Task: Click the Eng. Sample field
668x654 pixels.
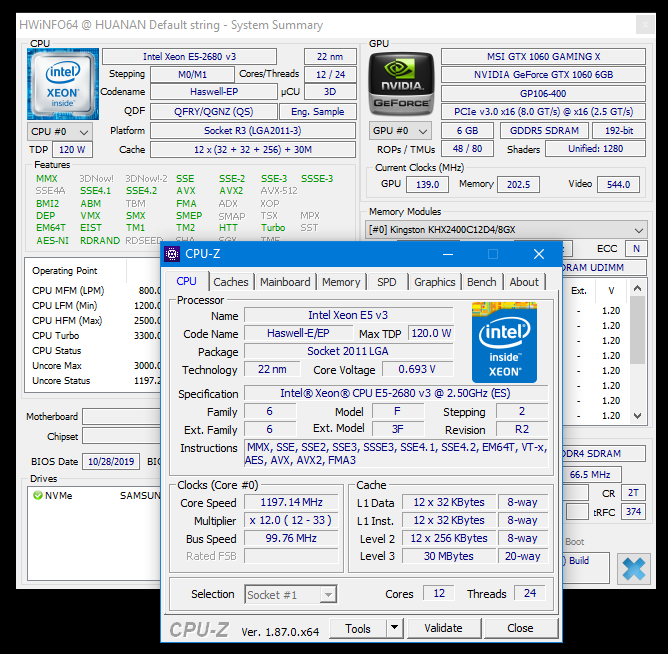Action: [318, 112]
